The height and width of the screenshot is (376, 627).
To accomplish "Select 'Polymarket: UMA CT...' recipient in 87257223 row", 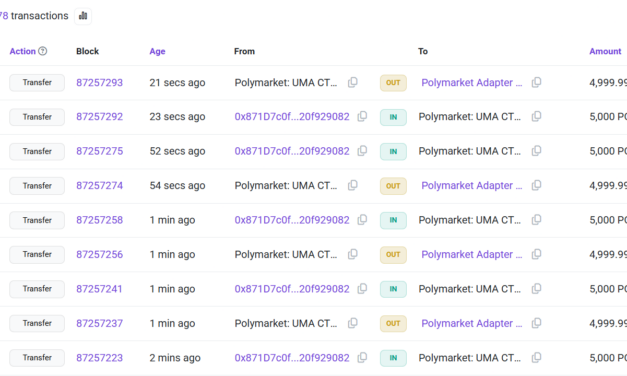I will 469,357.
